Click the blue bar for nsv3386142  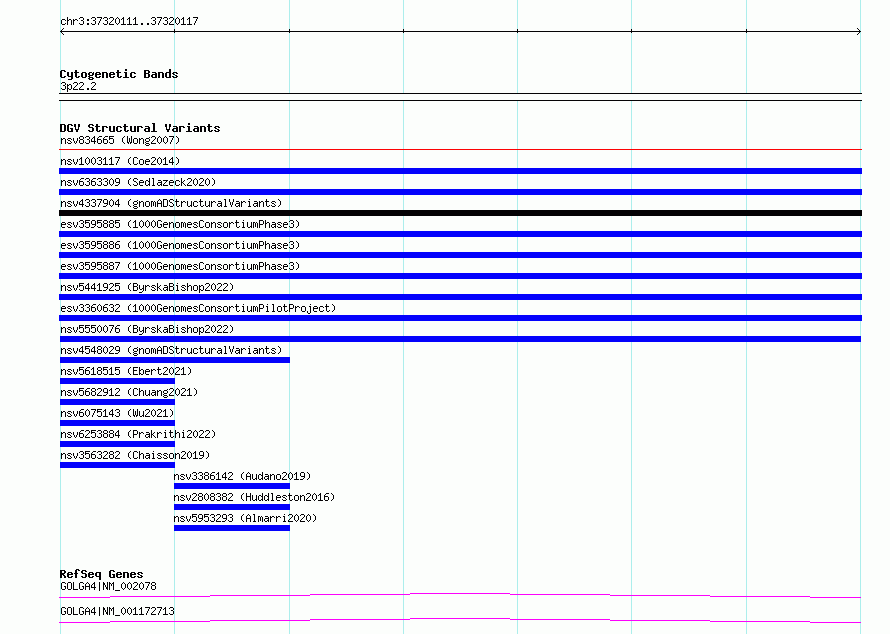[x=232, y=486]
